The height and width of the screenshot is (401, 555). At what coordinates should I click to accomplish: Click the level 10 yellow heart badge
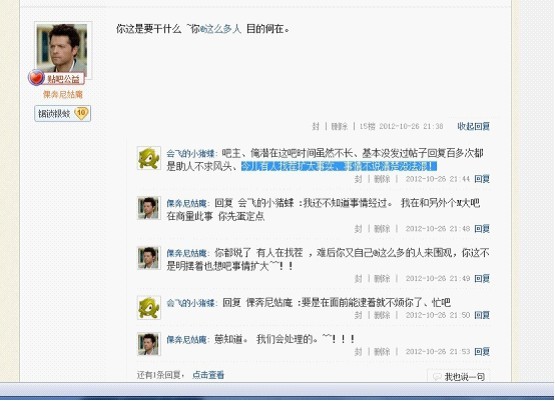point(81,114)
